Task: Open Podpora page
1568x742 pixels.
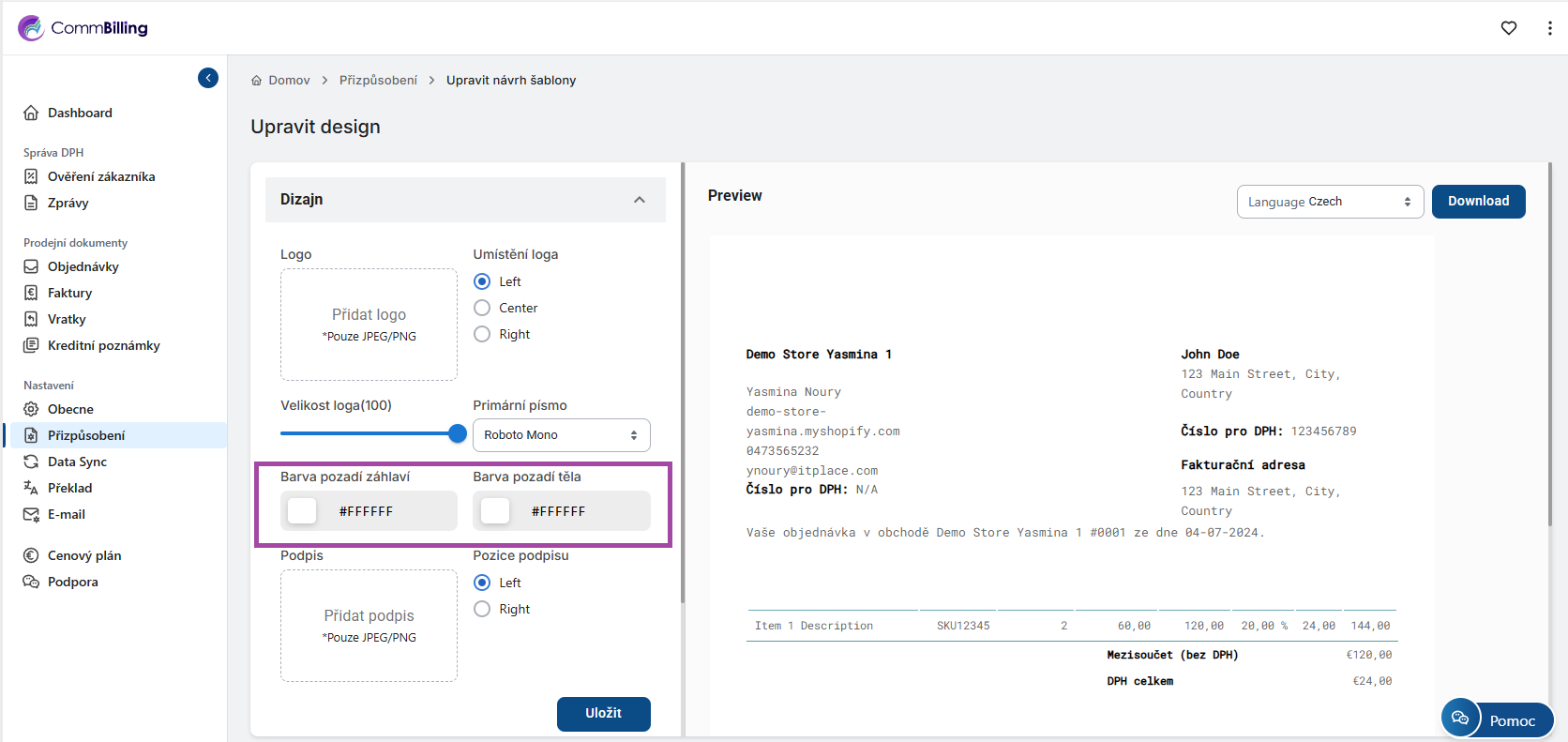Action: click(x=73, y=582)
